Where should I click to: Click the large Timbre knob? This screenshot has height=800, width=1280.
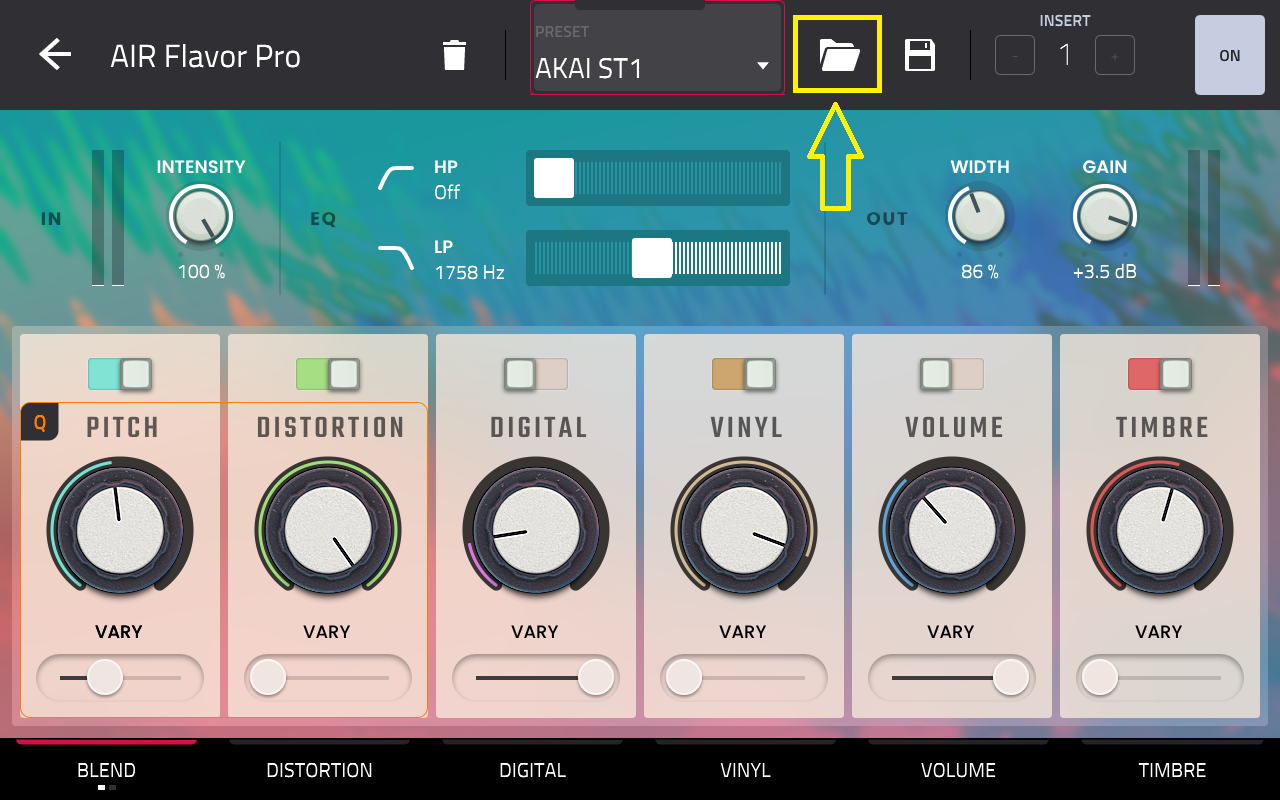coord(1160,530)
